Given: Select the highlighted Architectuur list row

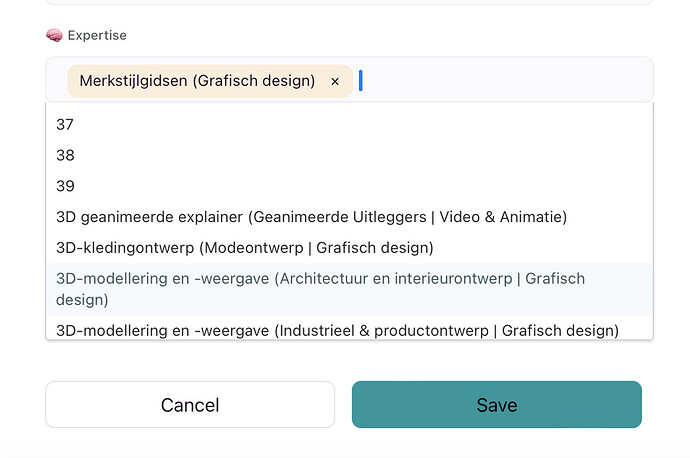Looking at the screenshot, I should (x=349, y=289).
